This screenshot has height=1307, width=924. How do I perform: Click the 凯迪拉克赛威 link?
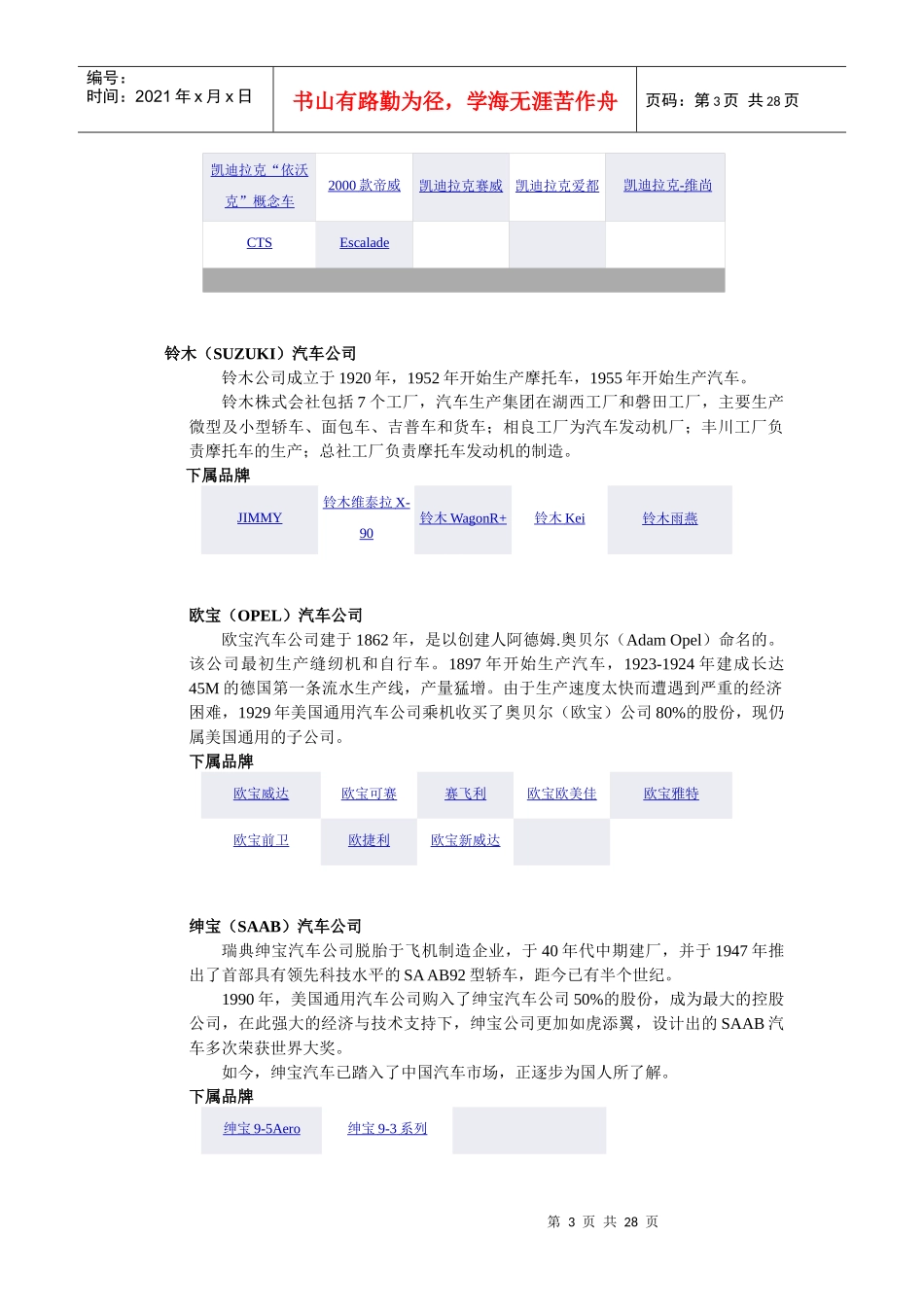pyautogui.click(x=461, y=186)
